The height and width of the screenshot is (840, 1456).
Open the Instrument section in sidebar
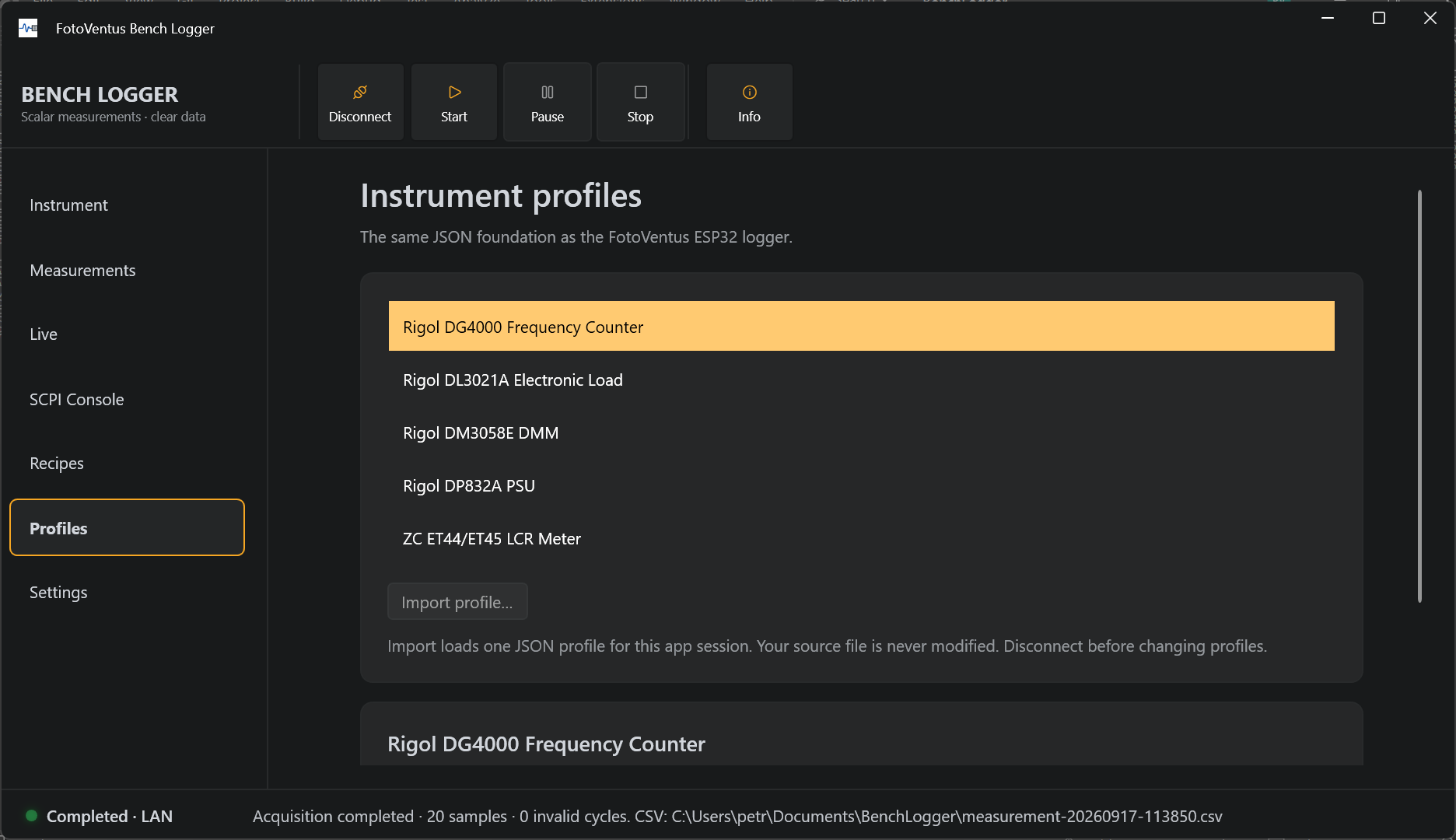point(127,205)
